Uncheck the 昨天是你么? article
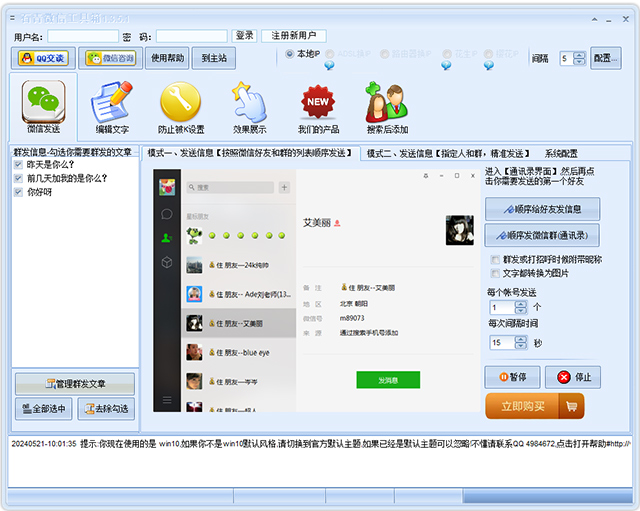The image size is (640, 511). tap(18, 165)
